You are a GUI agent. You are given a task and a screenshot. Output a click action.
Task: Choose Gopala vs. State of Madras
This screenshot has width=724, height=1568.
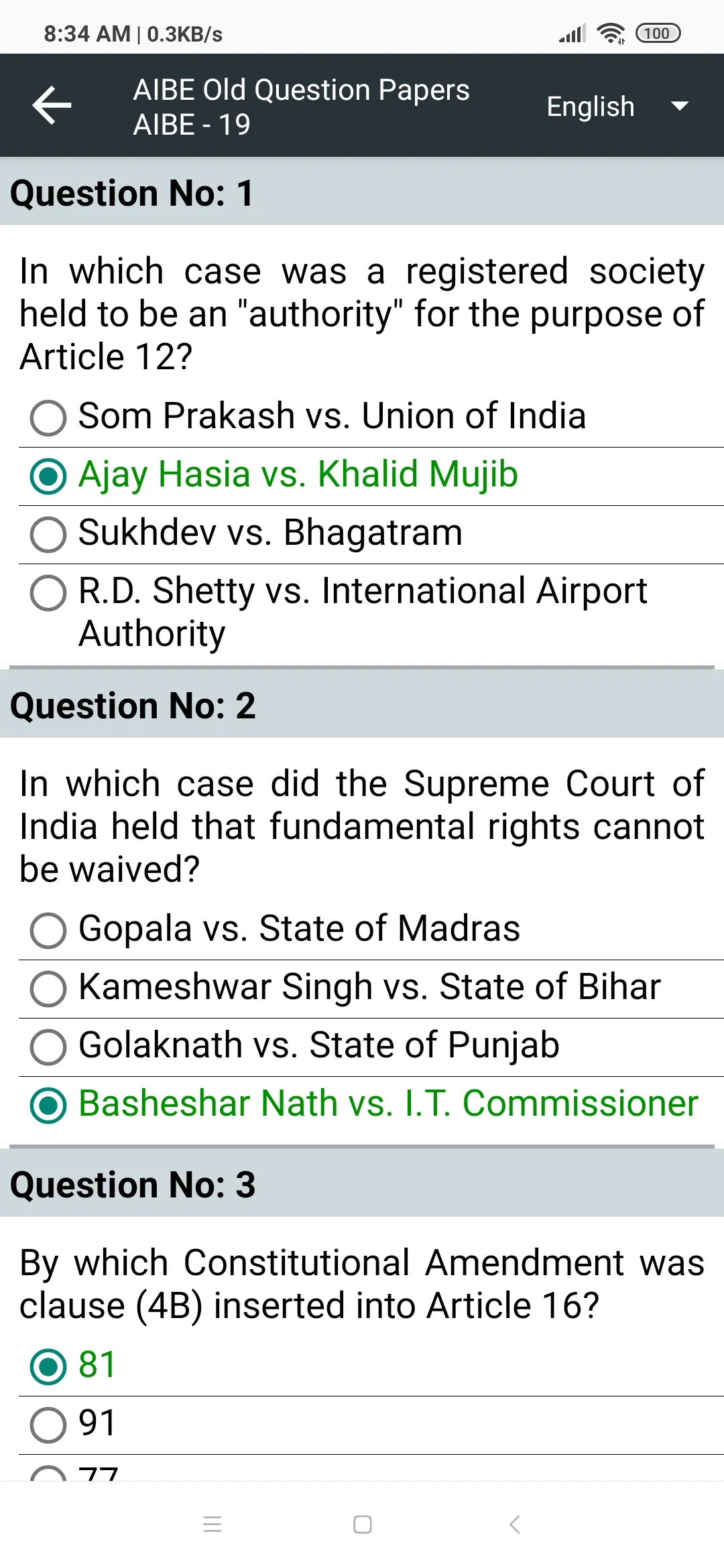(x=371, y=930)
